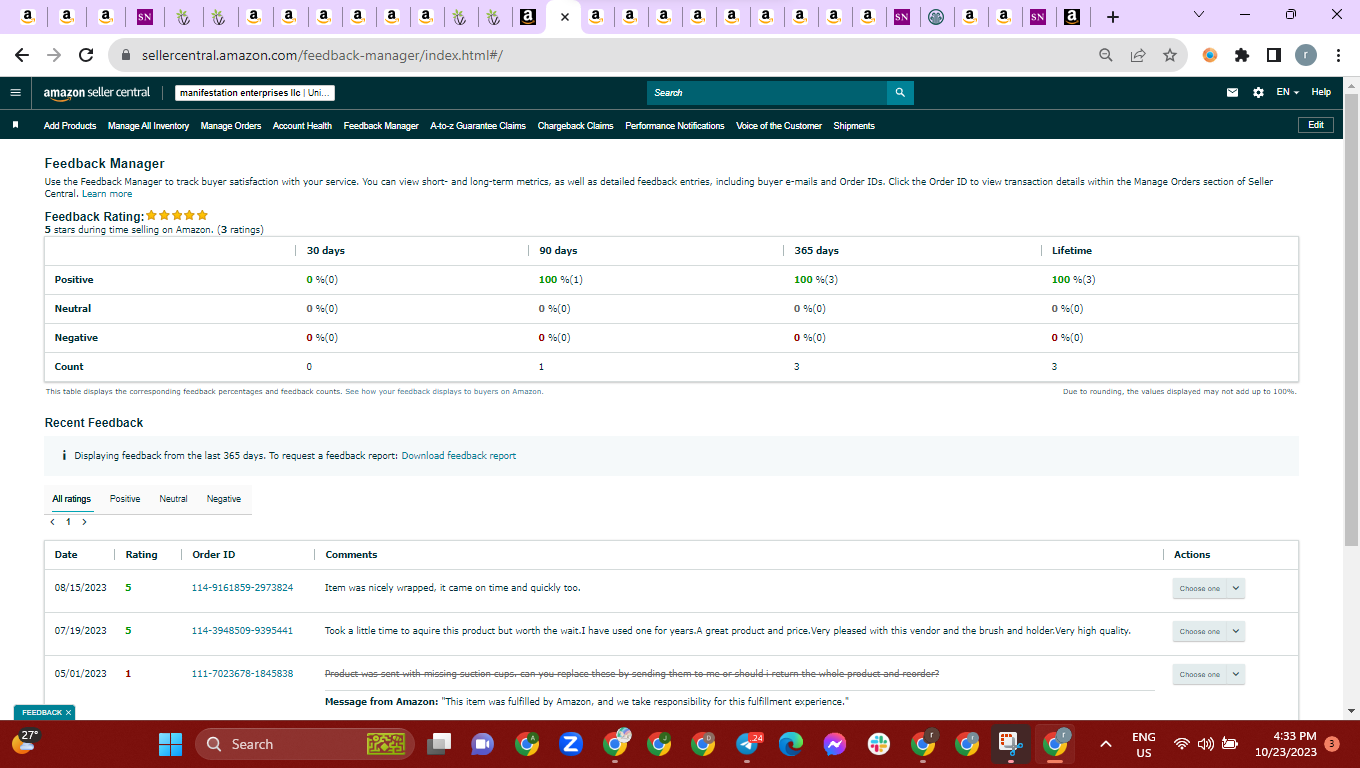This screenshot has width=1360, height=768.
Task: Close the active browser tab
Action: tap(565, 17)
